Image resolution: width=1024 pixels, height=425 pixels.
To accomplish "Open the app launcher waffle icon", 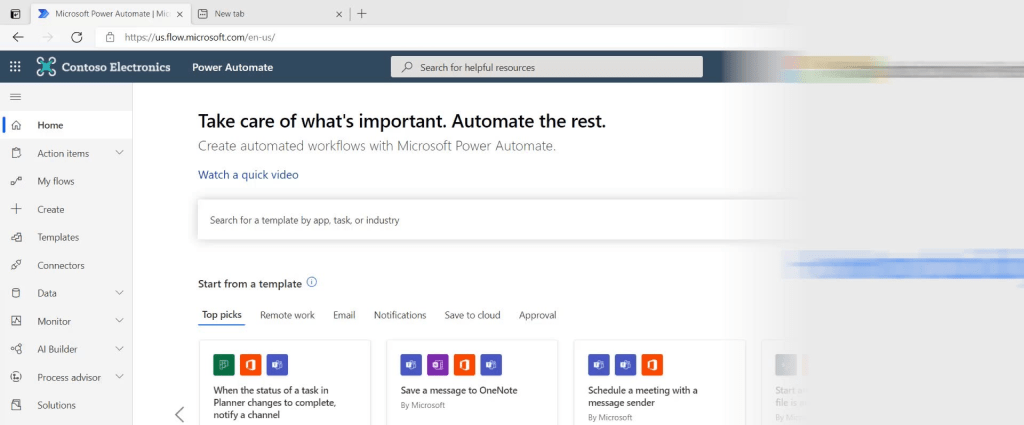I will tap(15, 67).
